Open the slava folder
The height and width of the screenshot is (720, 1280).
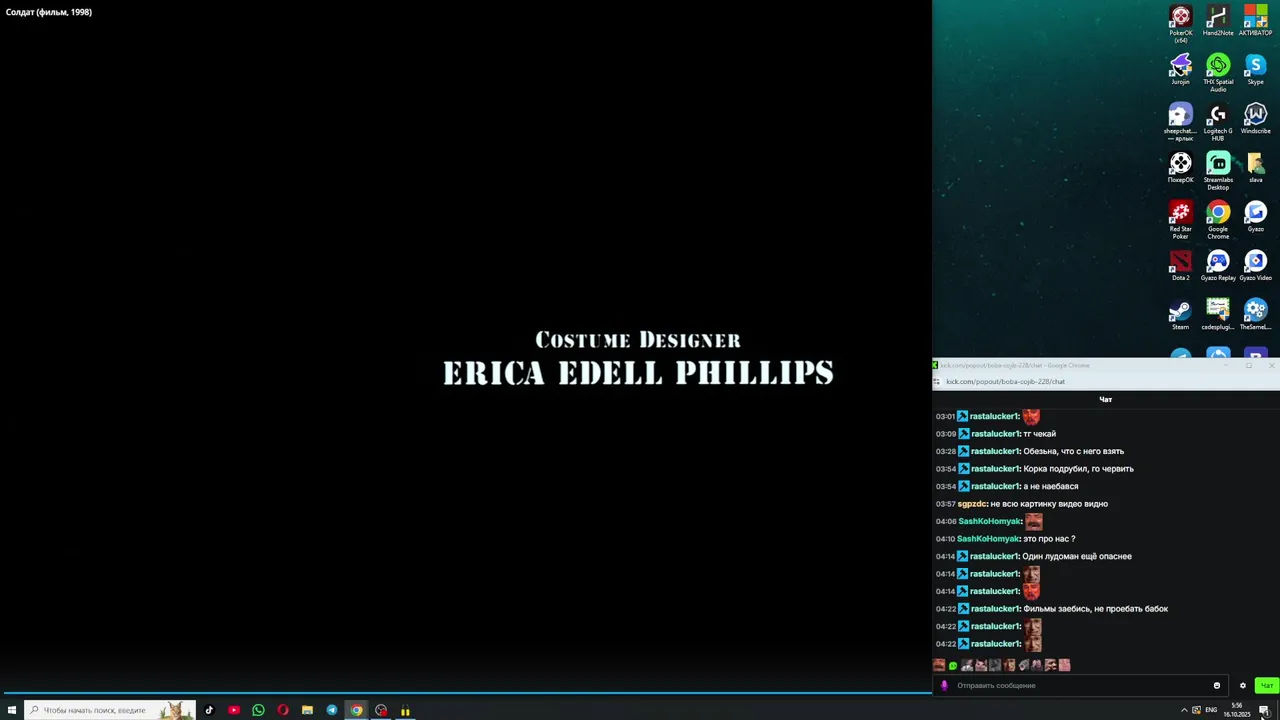click(1255, 168)
